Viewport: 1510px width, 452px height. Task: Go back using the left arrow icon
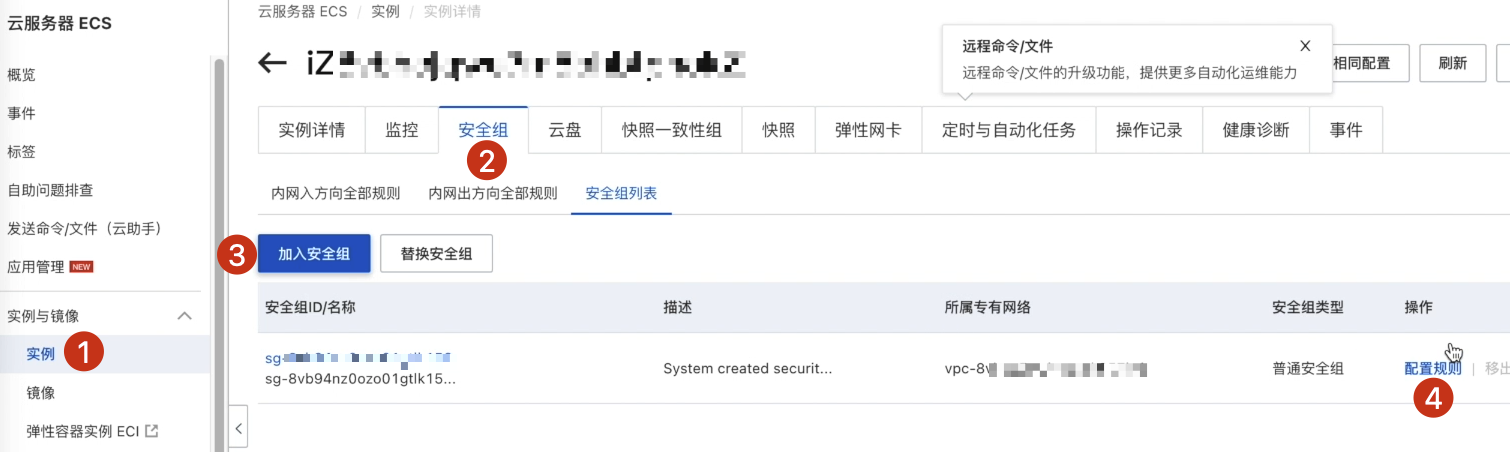(x=272, y=63)
